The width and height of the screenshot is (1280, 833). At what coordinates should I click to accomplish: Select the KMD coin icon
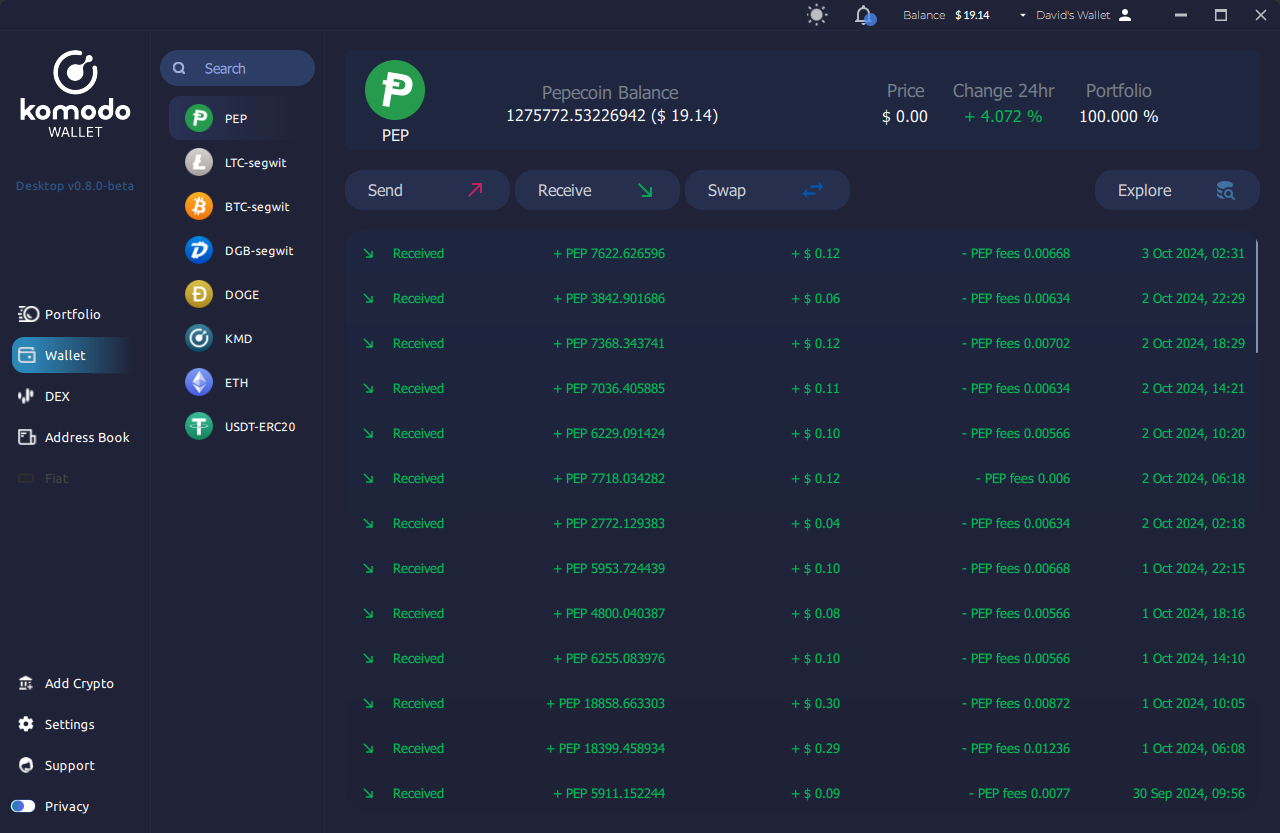pos(199,339)
